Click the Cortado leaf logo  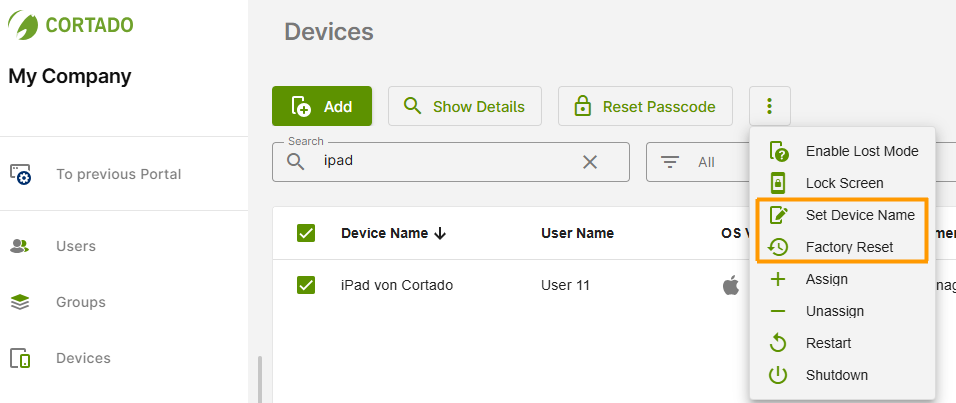coord(23,25)
